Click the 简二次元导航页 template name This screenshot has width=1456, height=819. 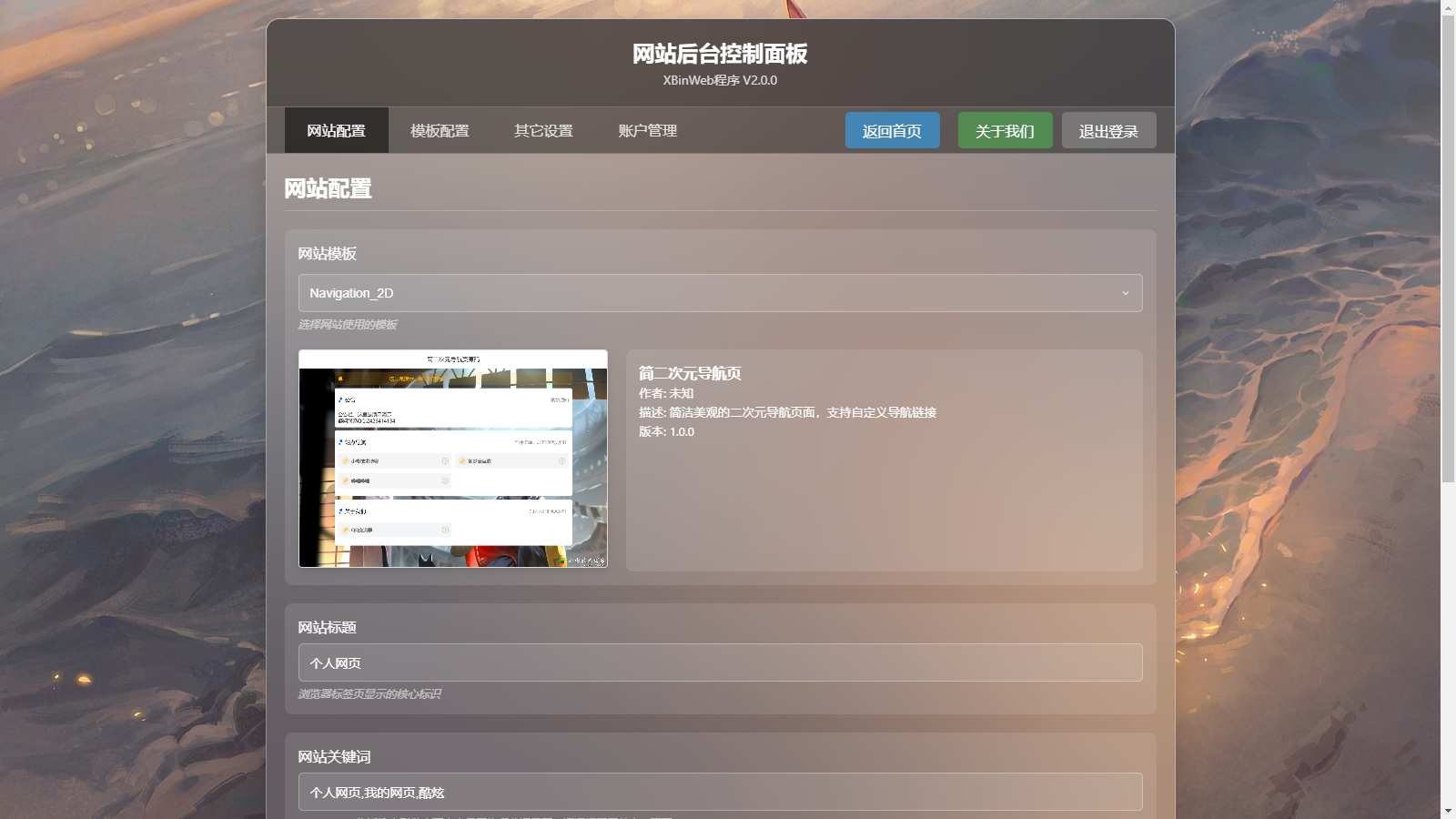point(690,373)
